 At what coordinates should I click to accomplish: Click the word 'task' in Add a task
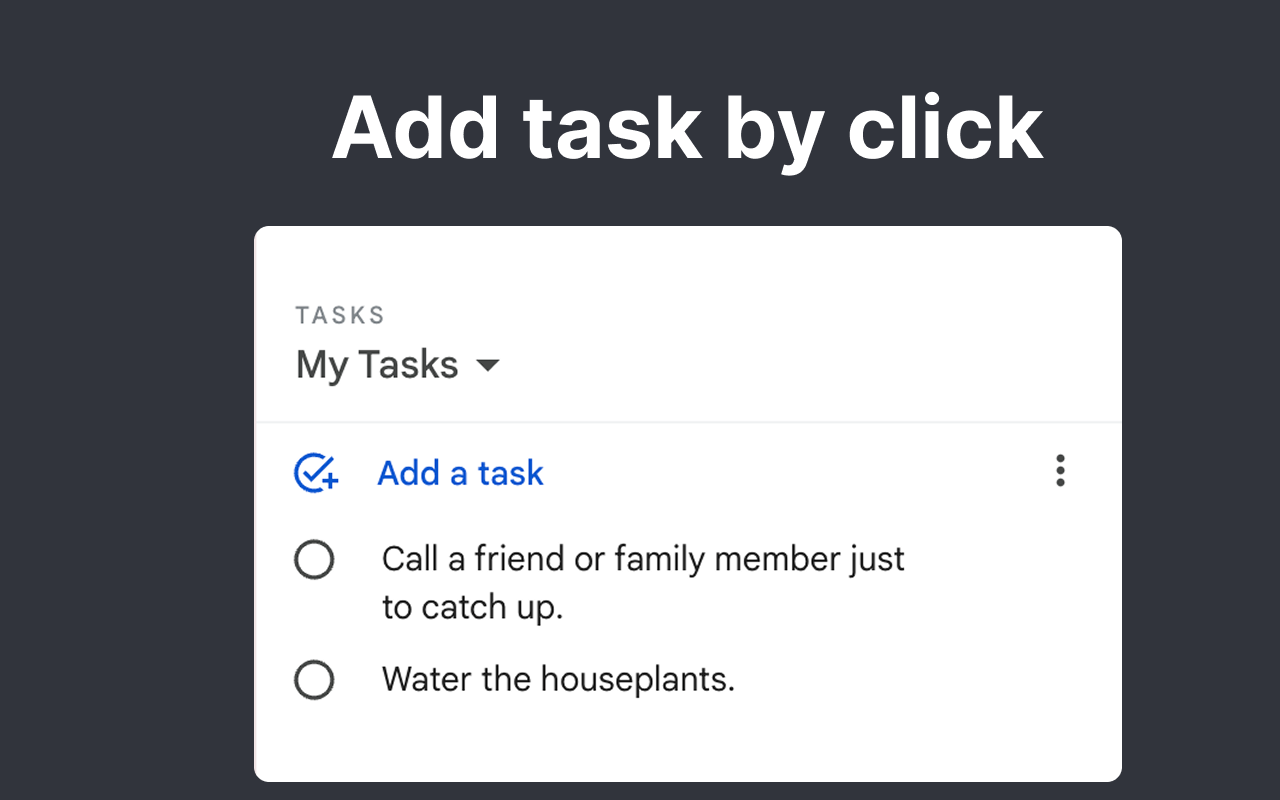point(510,473)
